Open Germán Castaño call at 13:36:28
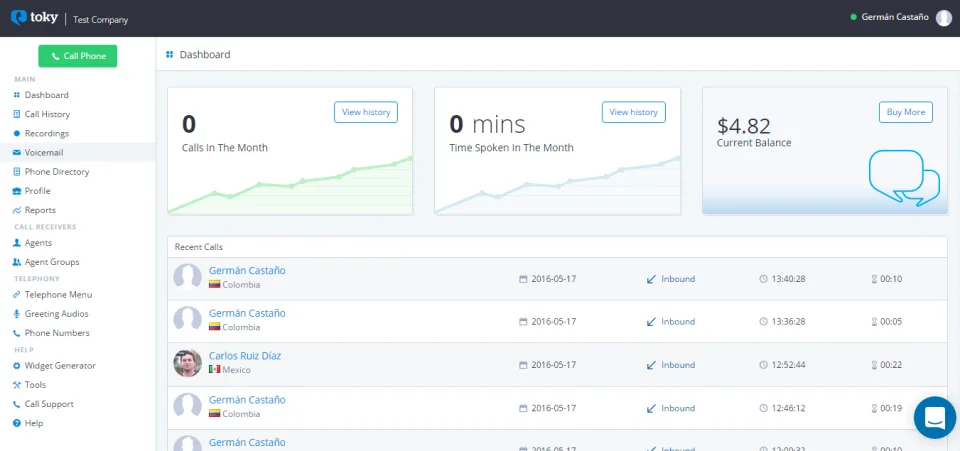The height and width of the screenshot is (451, 960). 247,313
